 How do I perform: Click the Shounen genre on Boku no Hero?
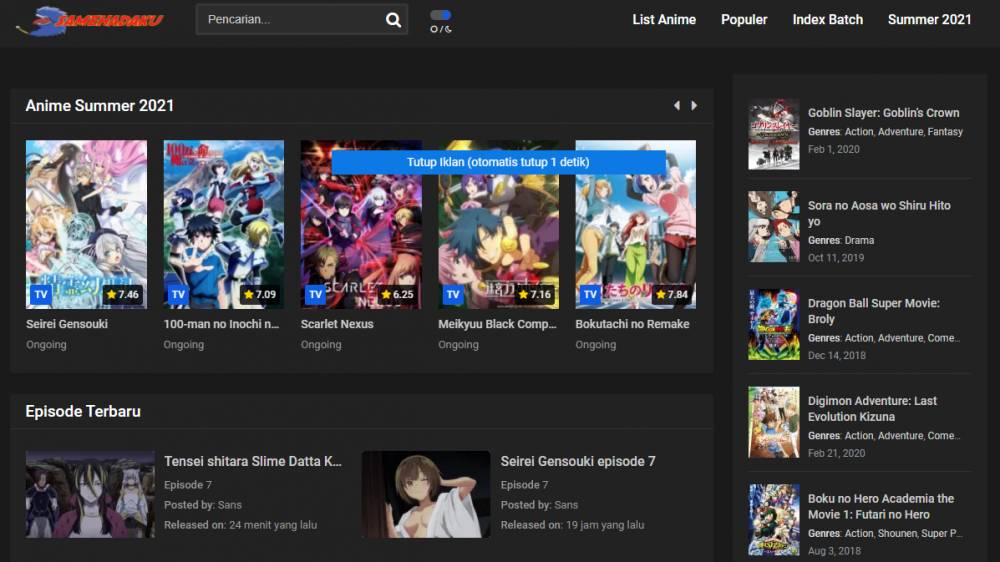897,533
